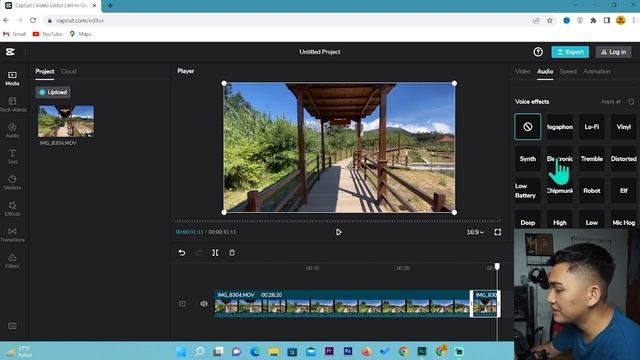640x360 pixels.
Task: Open Photoshop from the taskbar
Action: (348, 351)
